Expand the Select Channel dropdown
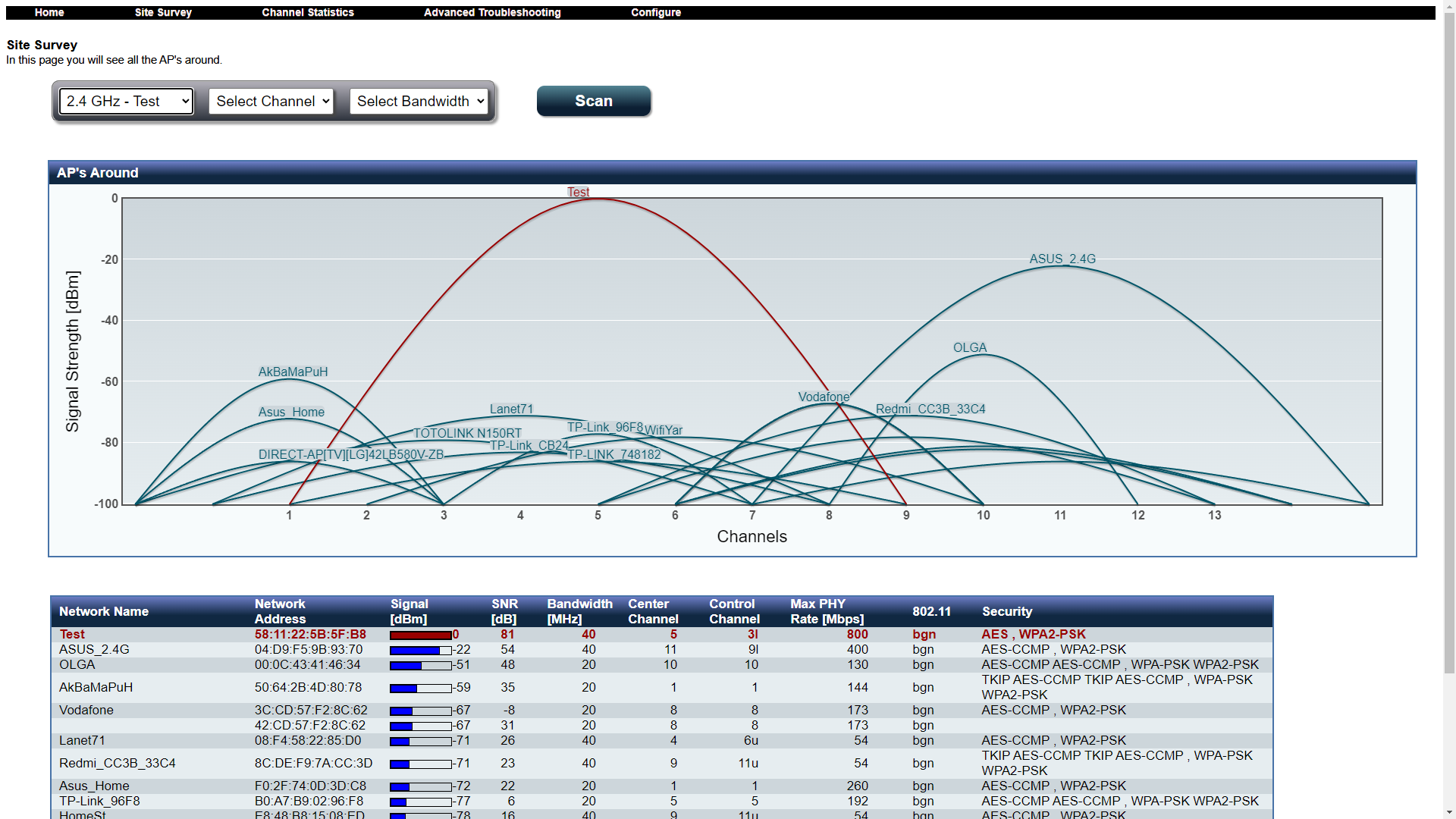The image size is (1456, 819). click(271, 101)
